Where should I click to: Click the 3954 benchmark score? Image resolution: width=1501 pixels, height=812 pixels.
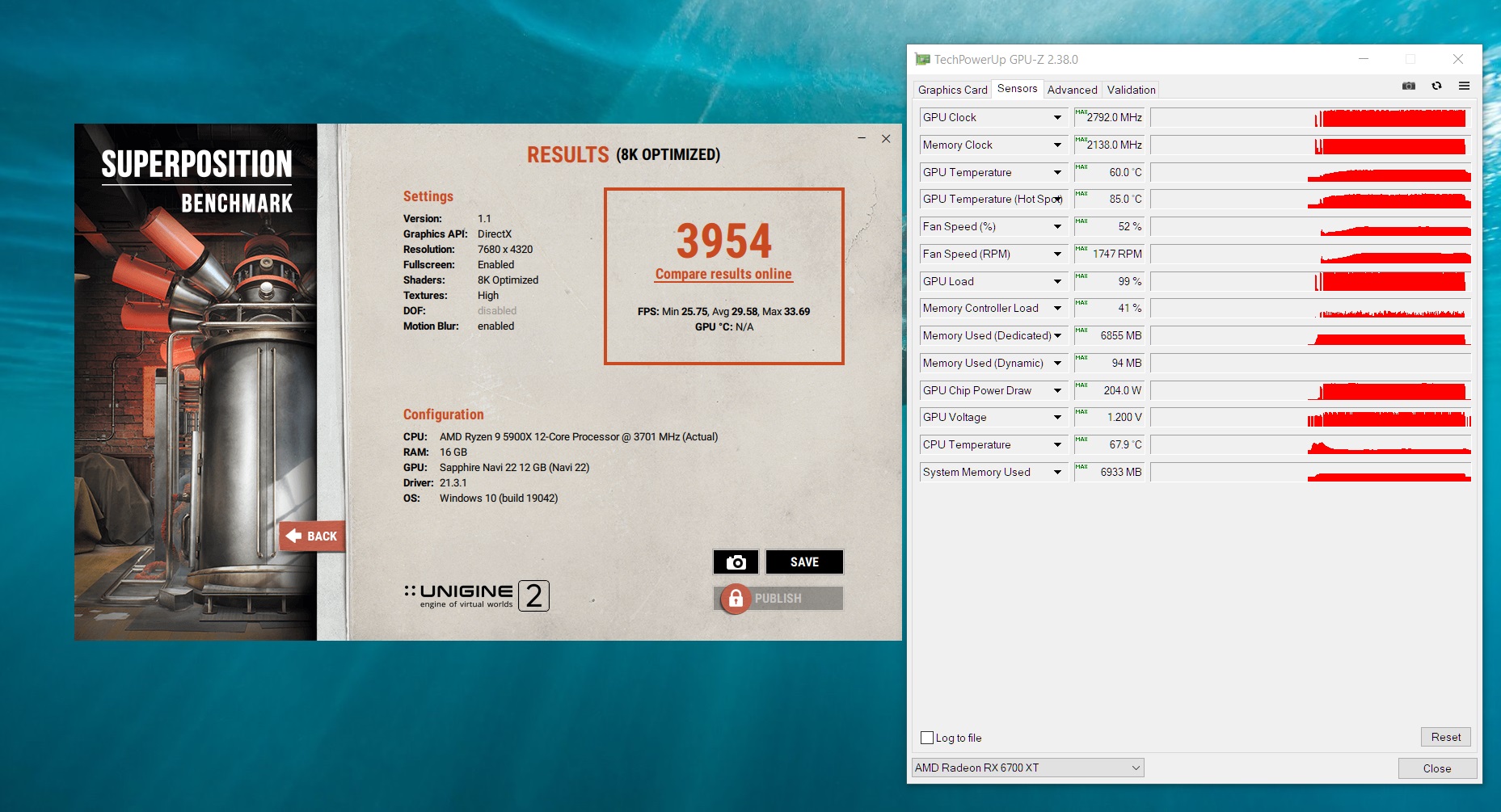click(x=723, y=241)
